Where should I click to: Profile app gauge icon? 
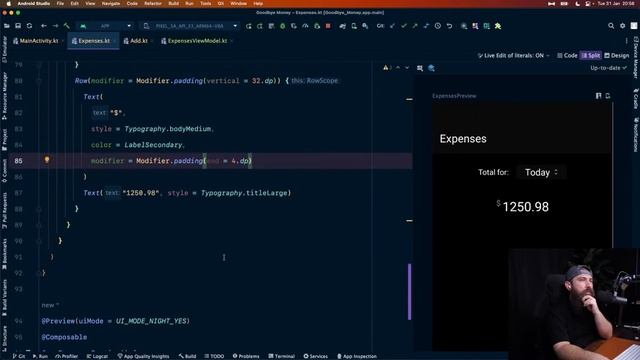point(305,26)
